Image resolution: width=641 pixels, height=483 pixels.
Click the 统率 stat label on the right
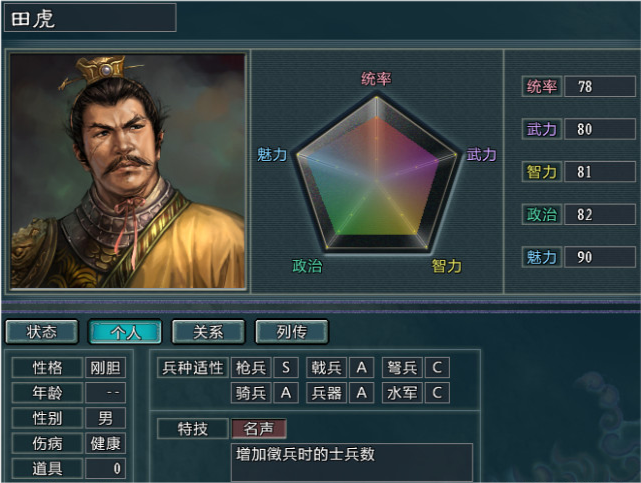[542, 86]
